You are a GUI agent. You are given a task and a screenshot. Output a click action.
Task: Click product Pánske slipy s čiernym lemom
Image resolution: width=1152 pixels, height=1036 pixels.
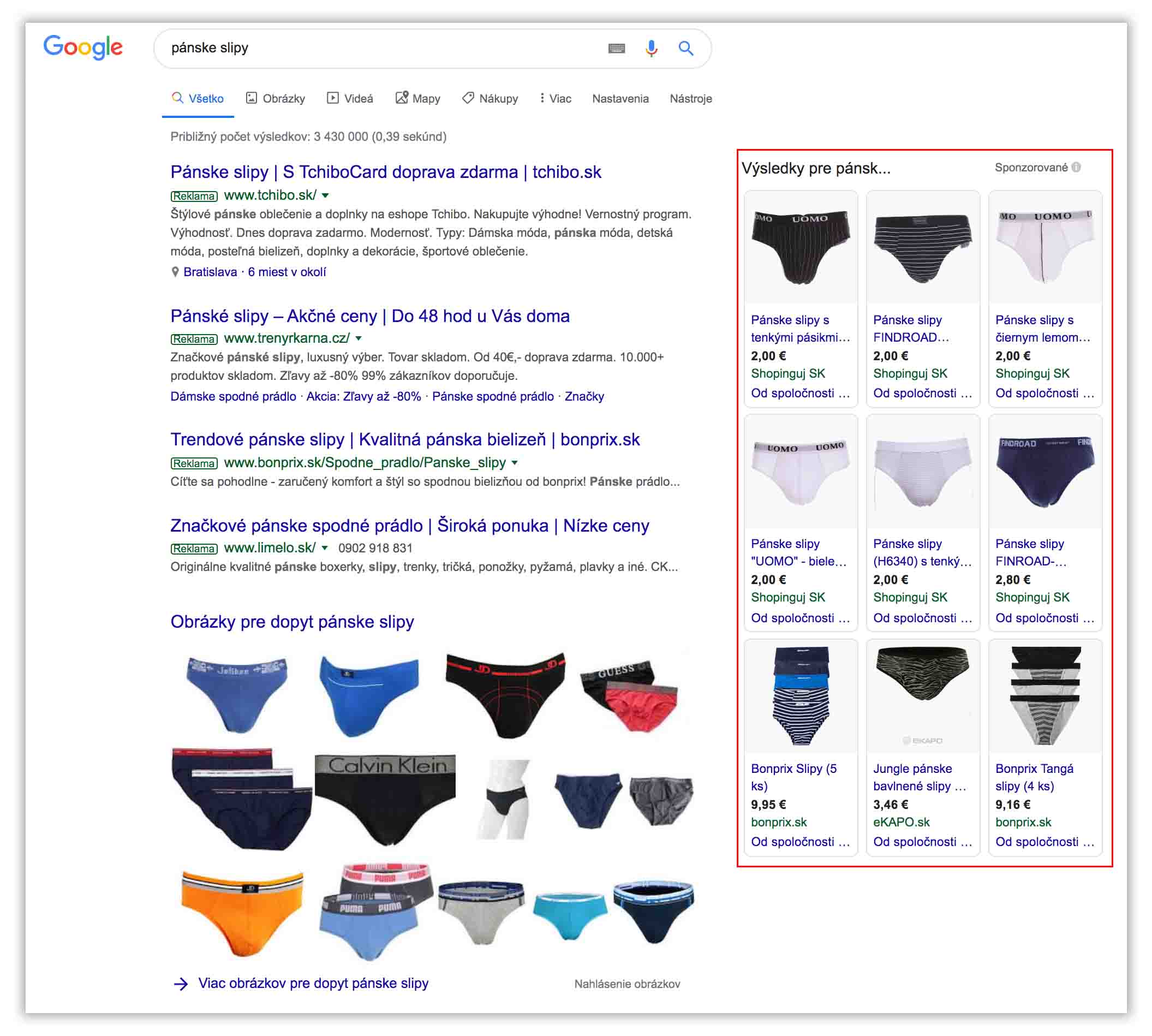[x=1043, y=329]
